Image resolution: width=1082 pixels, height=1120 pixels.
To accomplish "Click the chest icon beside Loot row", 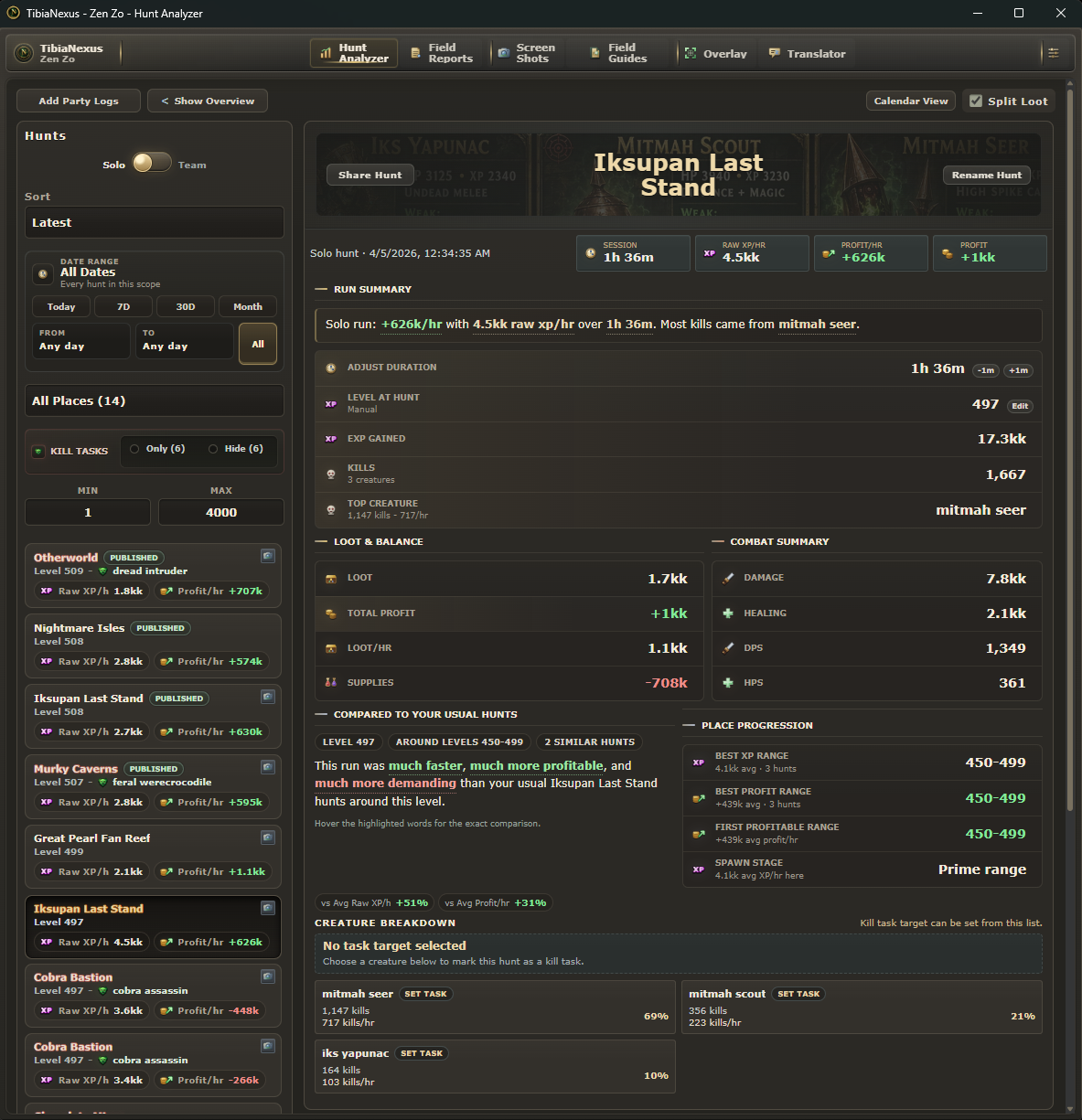I will (x=331, y=578).
